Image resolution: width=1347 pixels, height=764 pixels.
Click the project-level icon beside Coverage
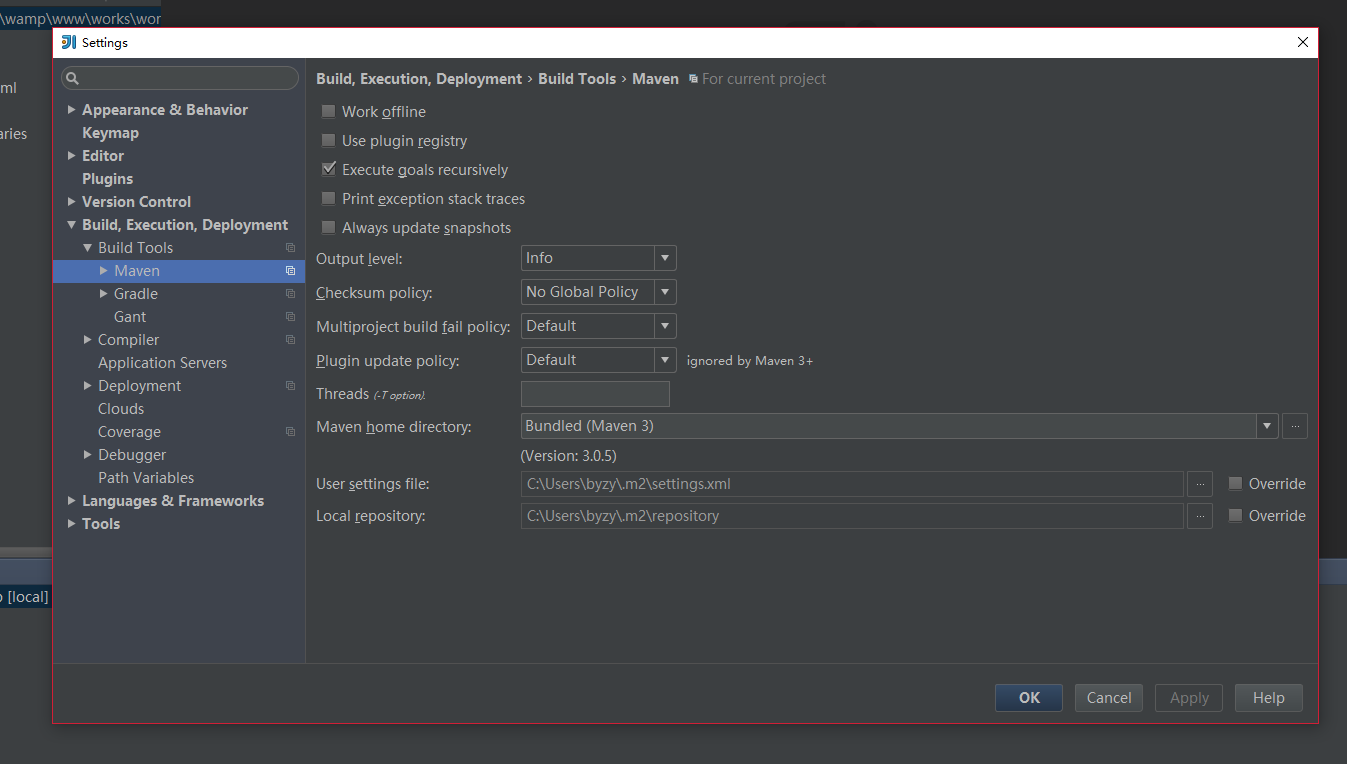click(290, 432)
